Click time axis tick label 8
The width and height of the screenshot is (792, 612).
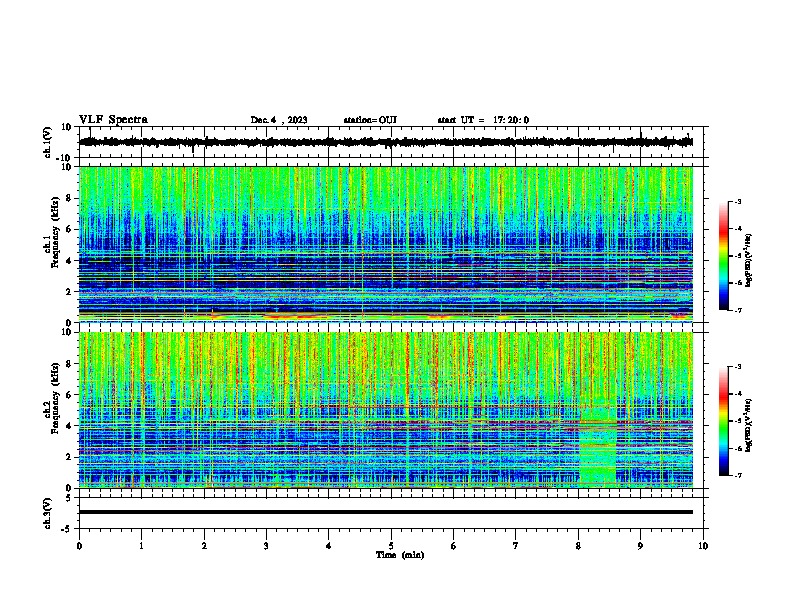pyautogui.click(x=578, y=546)
